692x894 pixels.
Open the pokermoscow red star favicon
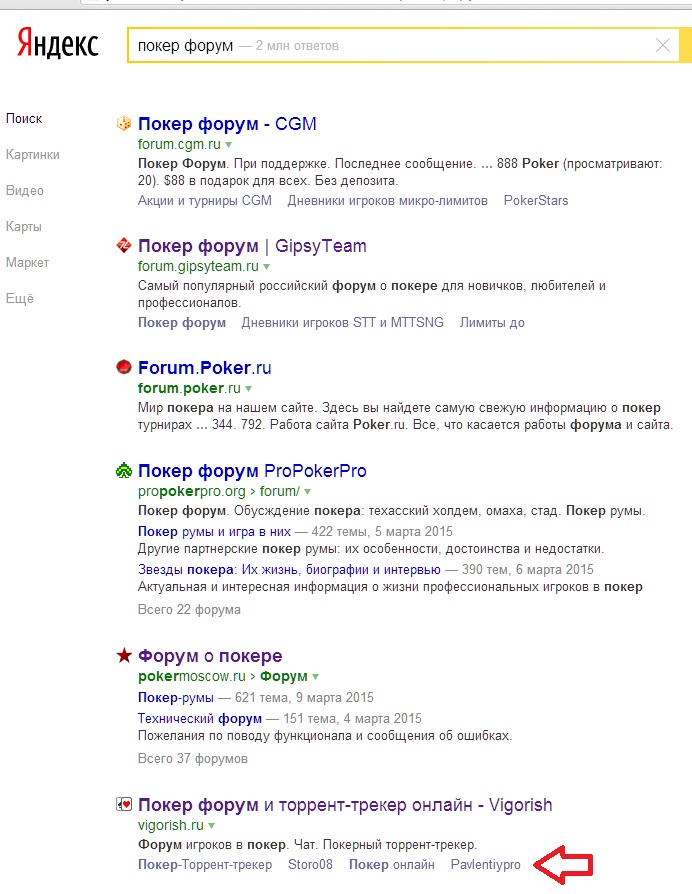point(124,656)
